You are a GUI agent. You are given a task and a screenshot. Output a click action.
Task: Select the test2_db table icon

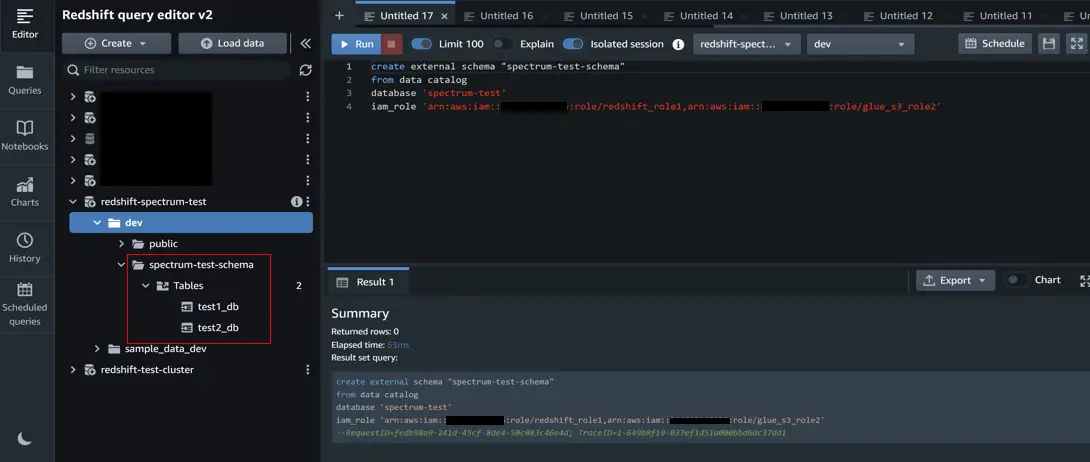coord(187,327)
